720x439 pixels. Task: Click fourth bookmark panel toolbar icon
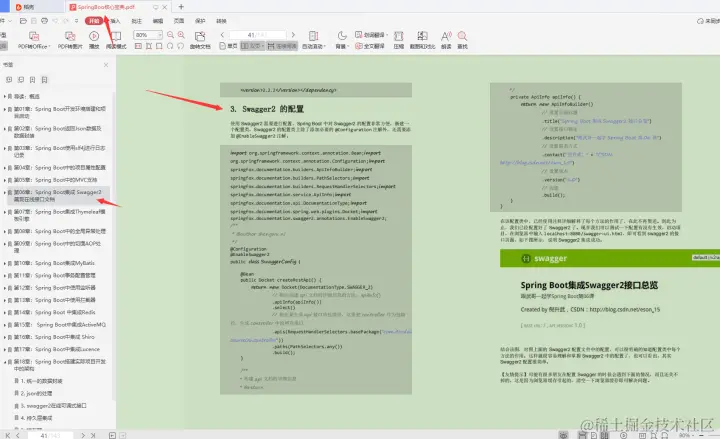click(45, 80)
